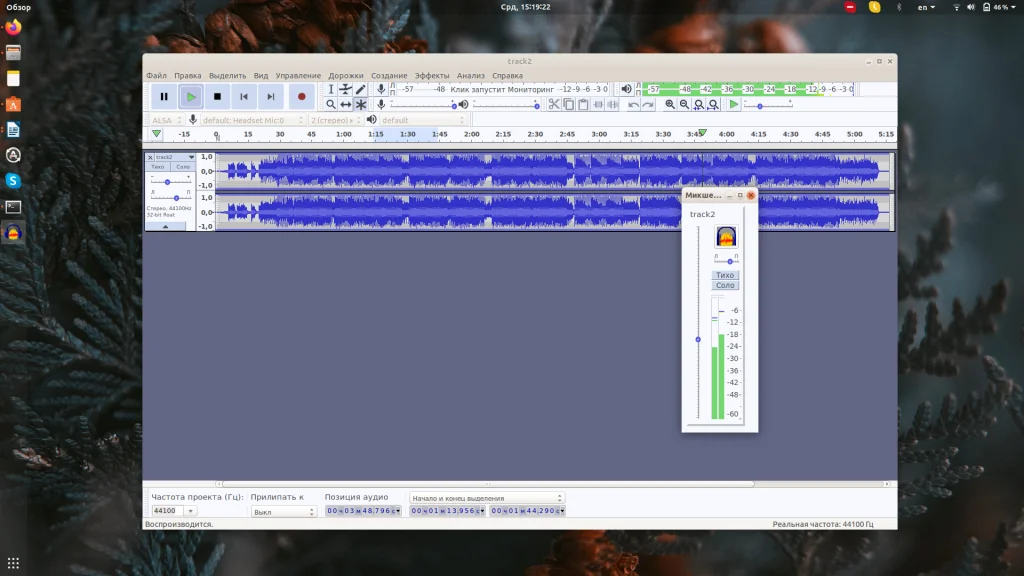This screenshot has width=1024, height=576.
Task: Click the mixer board volume fader
Action: click(698, 340)
